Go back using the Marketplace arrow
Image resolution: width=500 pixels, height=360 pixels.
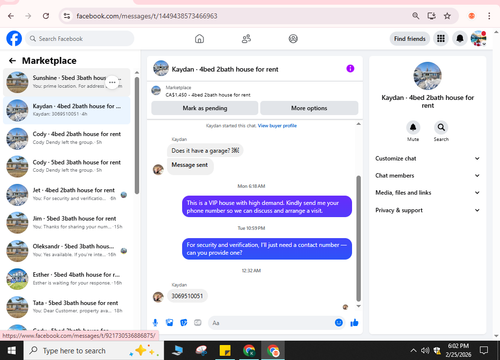click(12, 61)
